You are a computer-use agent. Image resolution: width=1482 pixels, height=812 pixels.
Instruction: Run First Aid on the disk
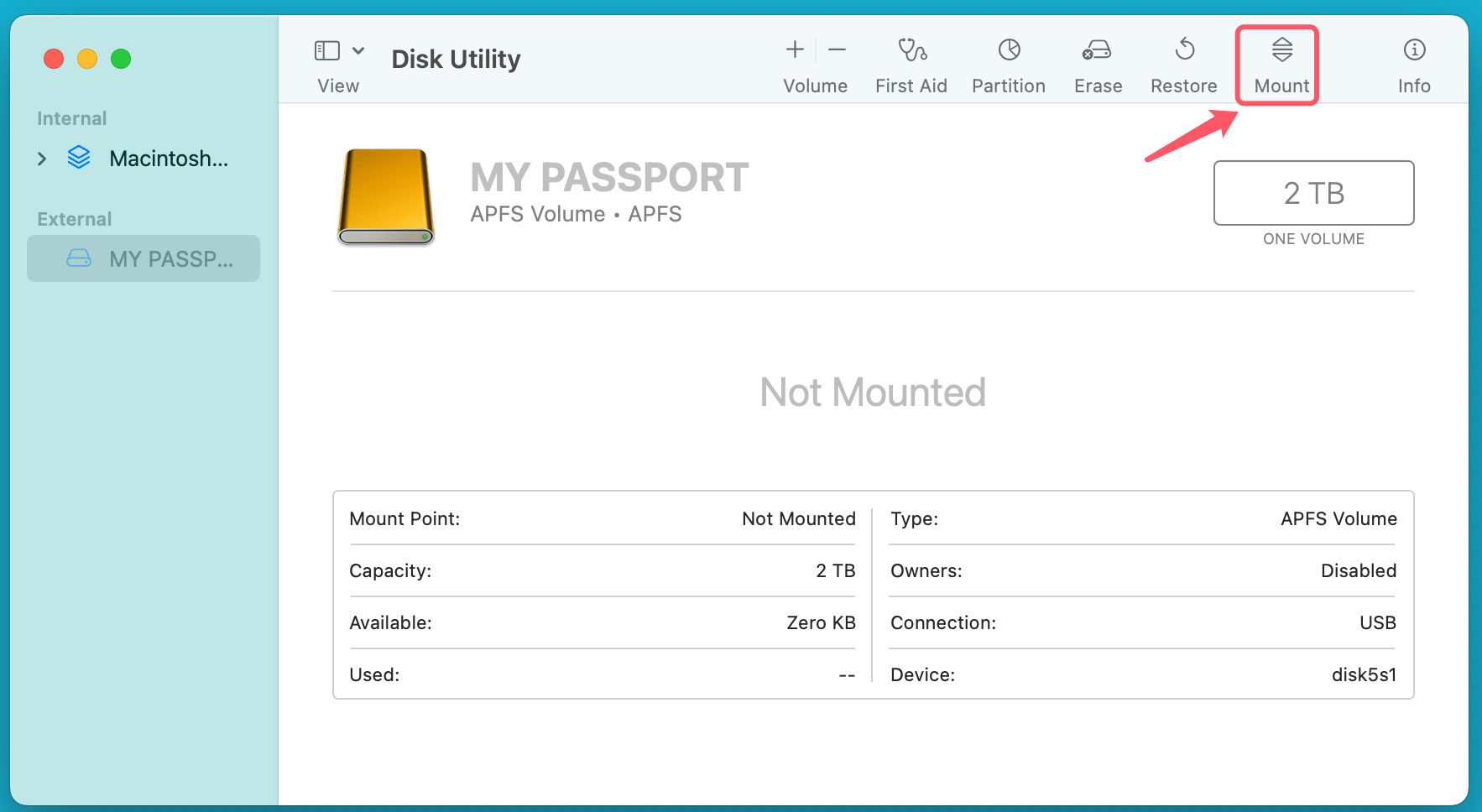[x=911, y=50]
